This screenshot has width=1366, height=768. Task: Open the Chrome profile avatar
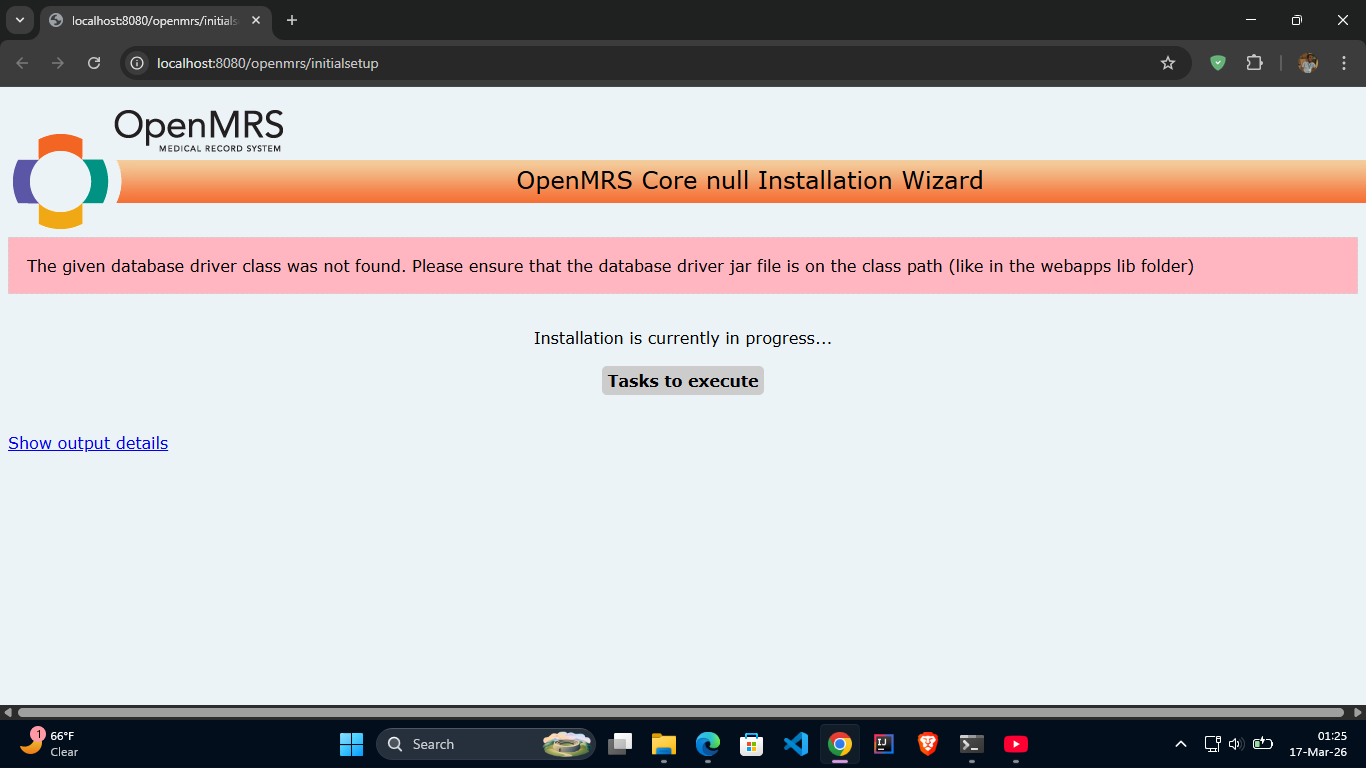[1307, 63]
